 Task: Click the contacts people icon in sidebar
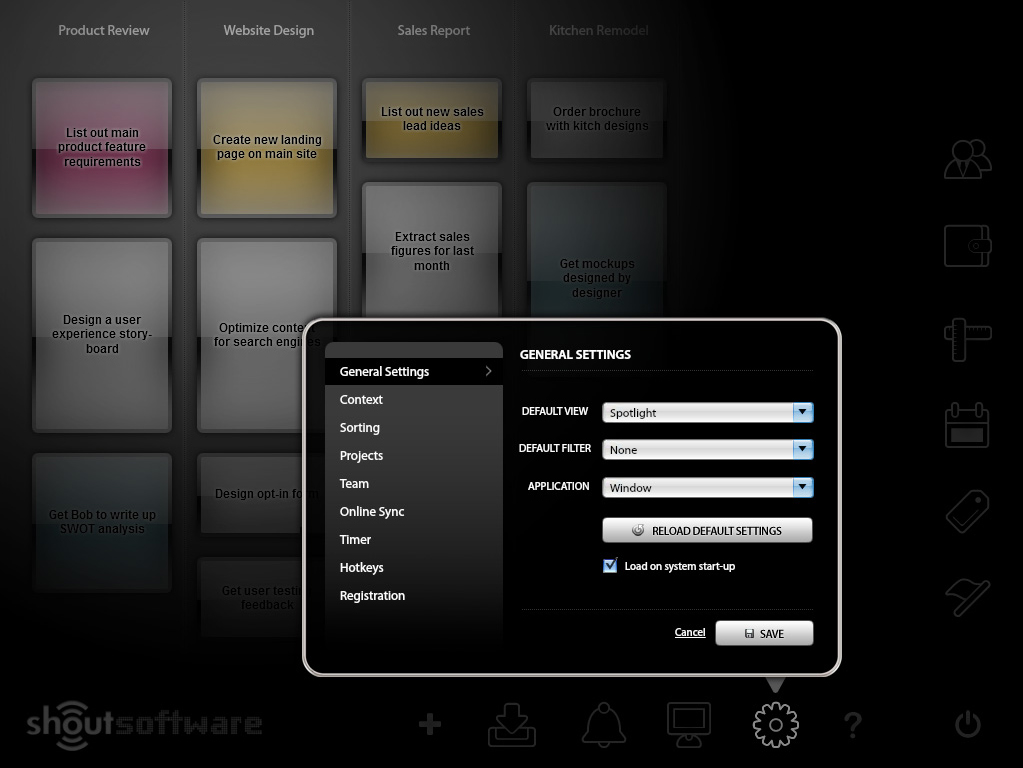point(967,159)
